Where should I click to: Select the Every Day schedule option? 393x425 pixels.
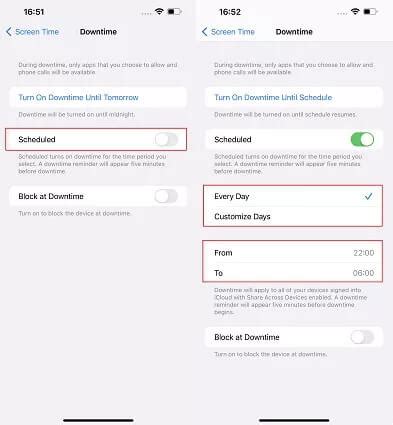(x=293, y=196)
